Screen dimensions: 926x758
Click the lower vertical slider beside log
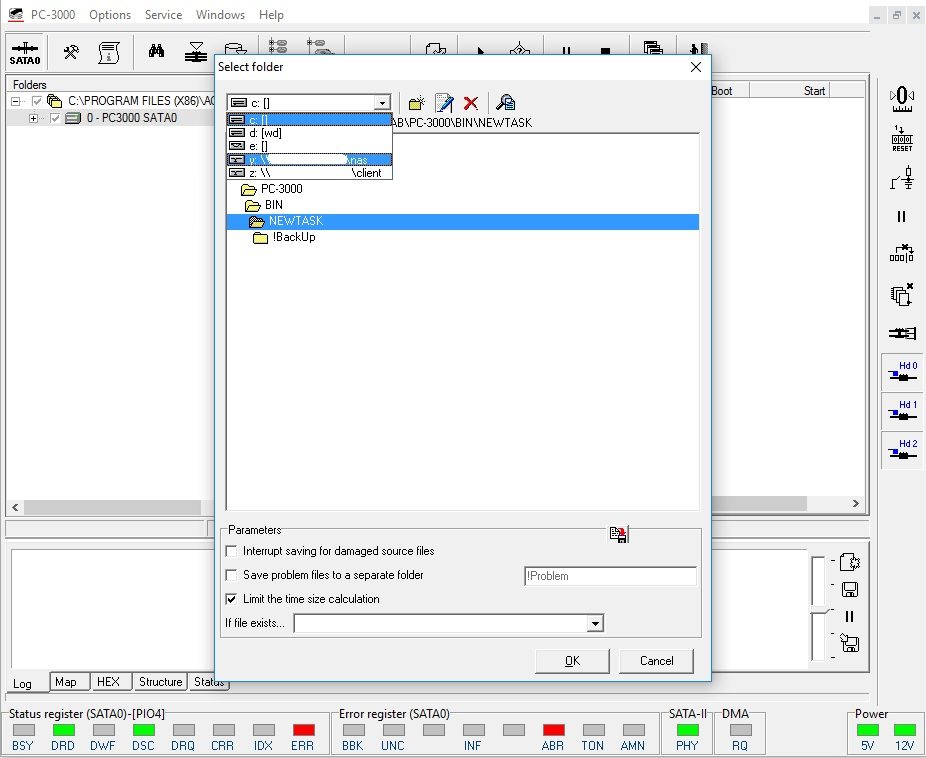pyautogui.click(x=818, y=637)
